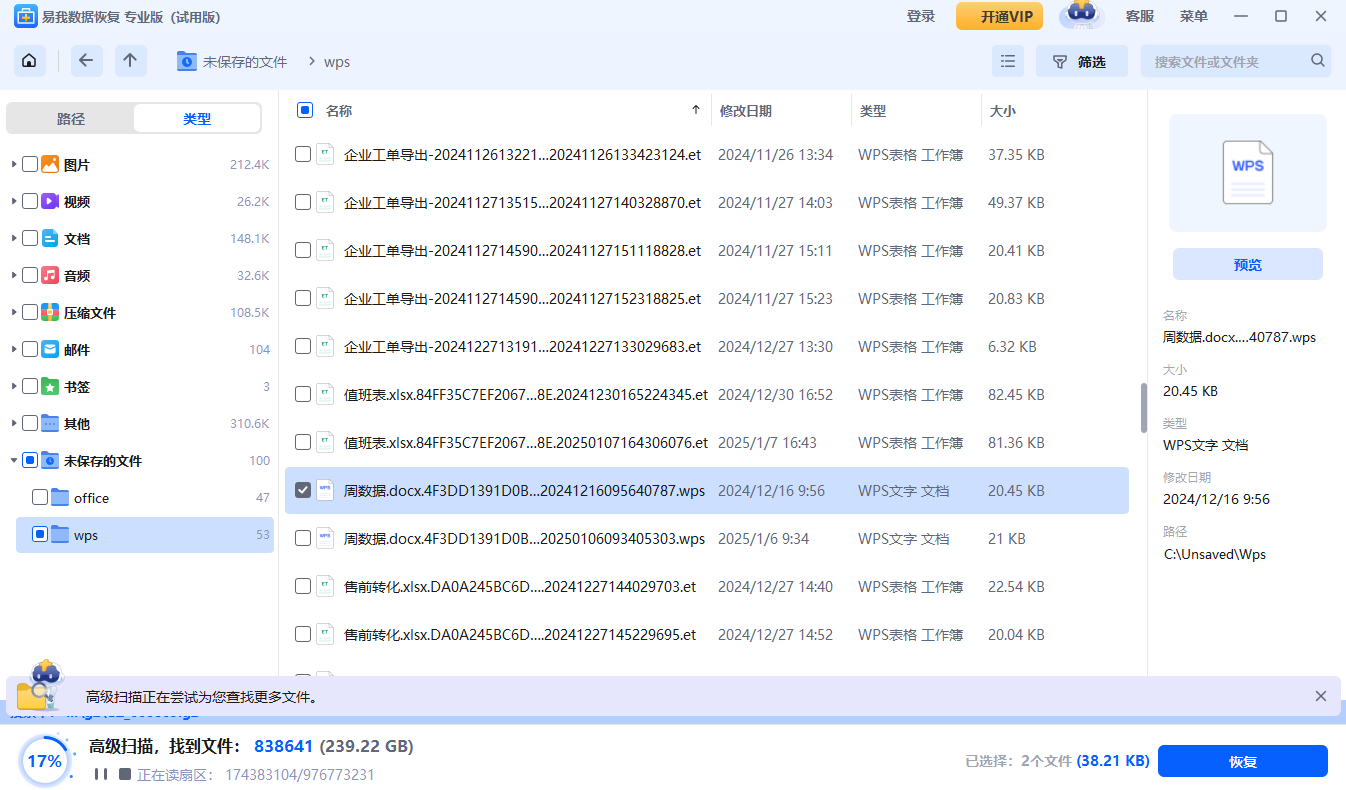Click the search magnifier icon
Viewport: 1346px width, 790px height.
point(1318,61)
